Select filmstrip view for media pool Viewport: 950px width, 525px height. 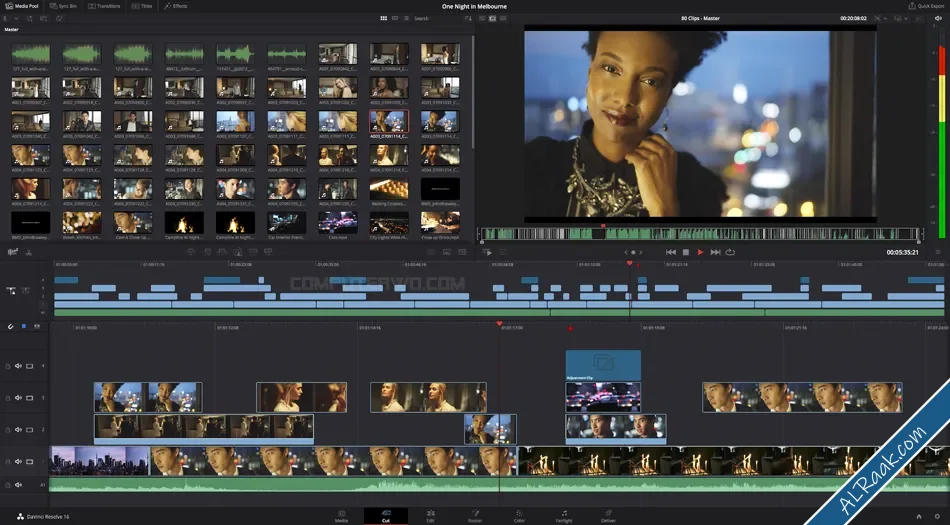[395, 19]
